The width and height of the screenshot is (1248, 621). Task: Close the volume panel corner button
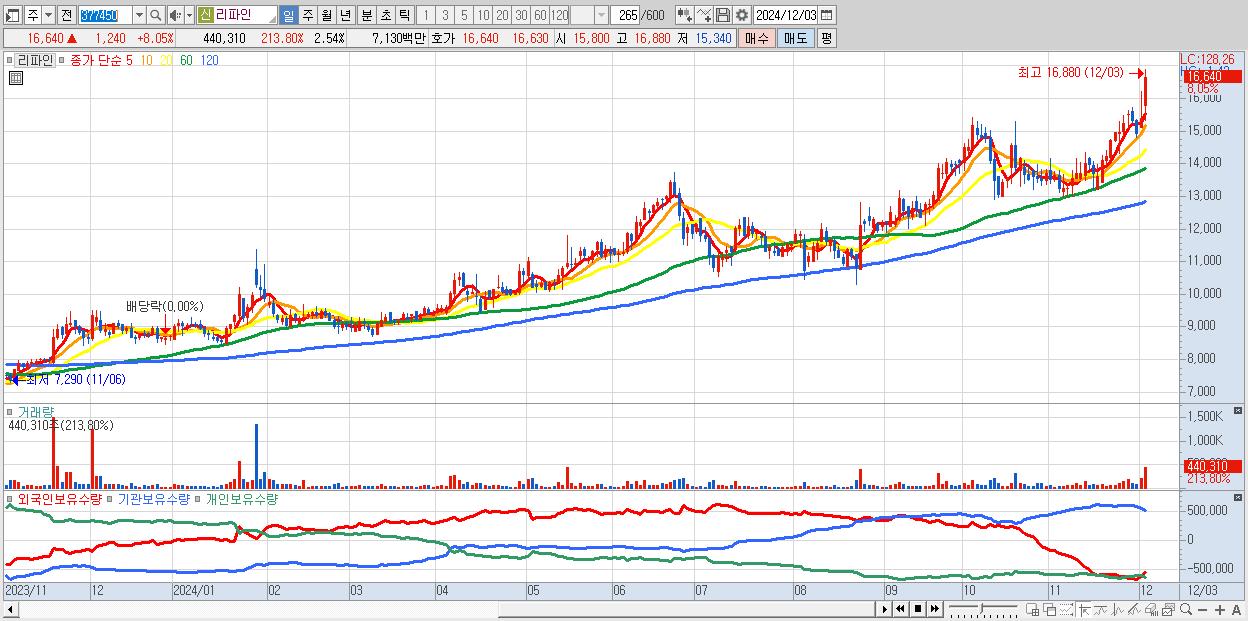point(1240,411)
